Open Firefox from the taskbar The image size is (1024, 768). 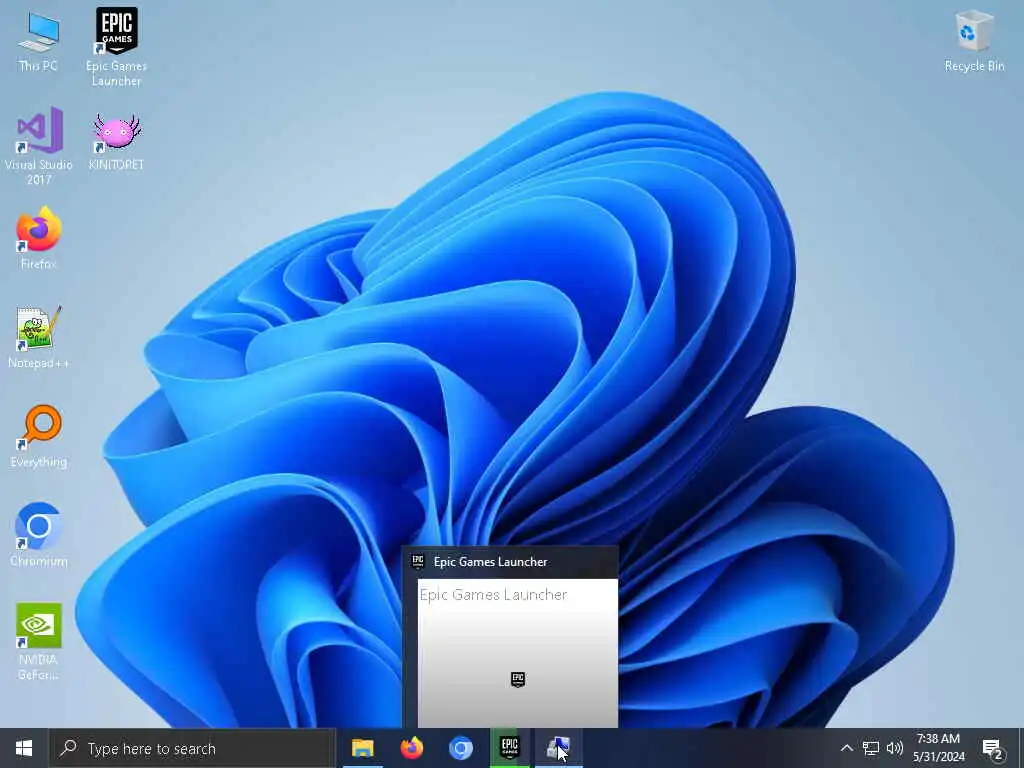(411, 748)
